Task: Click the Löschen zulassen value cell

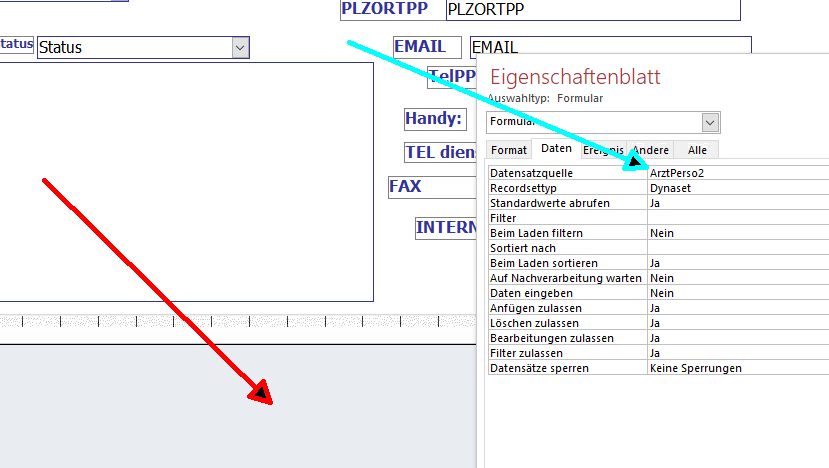Action: (x=738, y=323)
